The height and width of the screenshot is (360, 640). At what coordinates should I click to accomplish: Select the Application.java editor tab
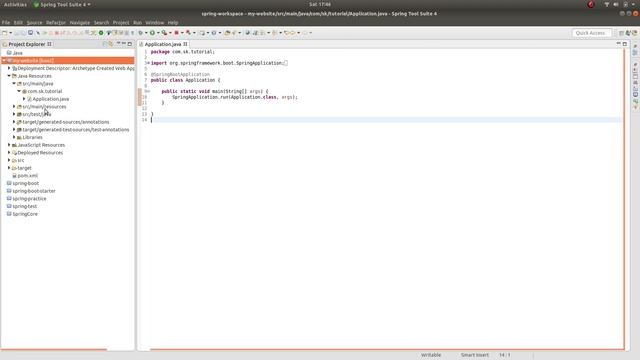[163, 44]
